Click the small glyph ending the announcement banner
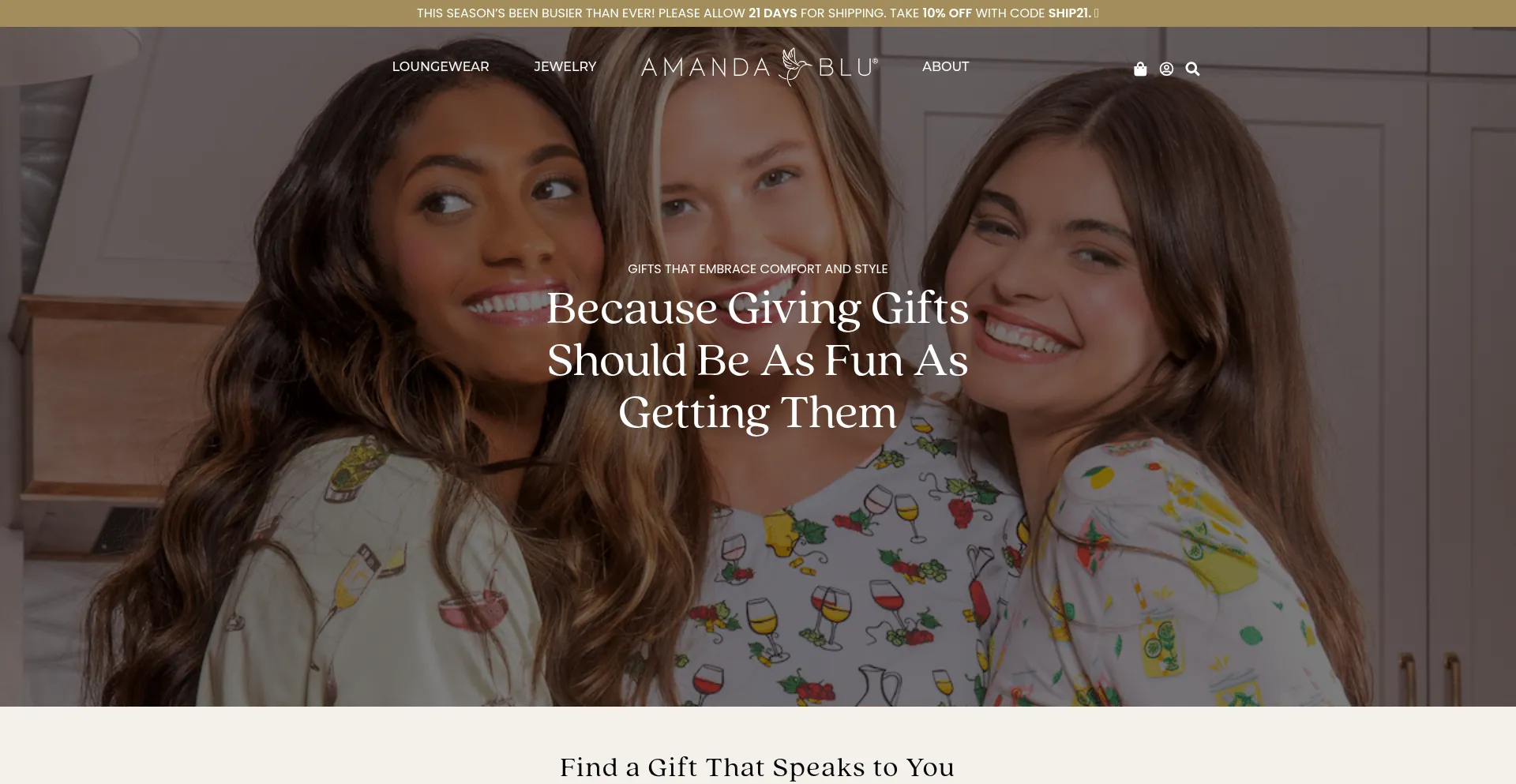This screenshot has width=1516, height=784. point(1096,13)
